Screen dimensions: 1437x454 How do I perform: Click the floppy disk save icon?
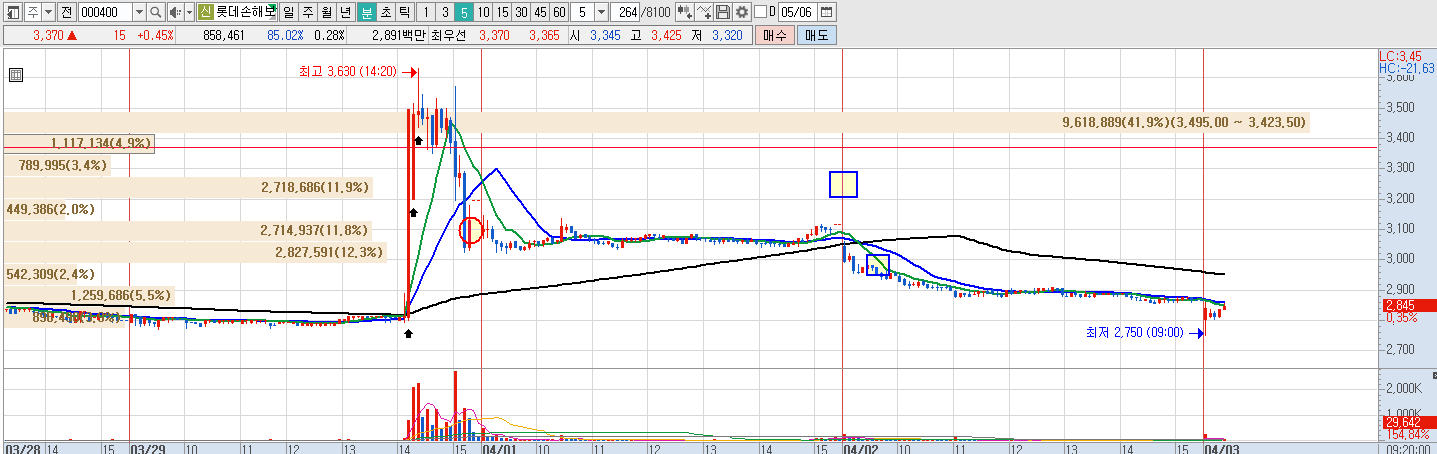click(x=723, y=12)
